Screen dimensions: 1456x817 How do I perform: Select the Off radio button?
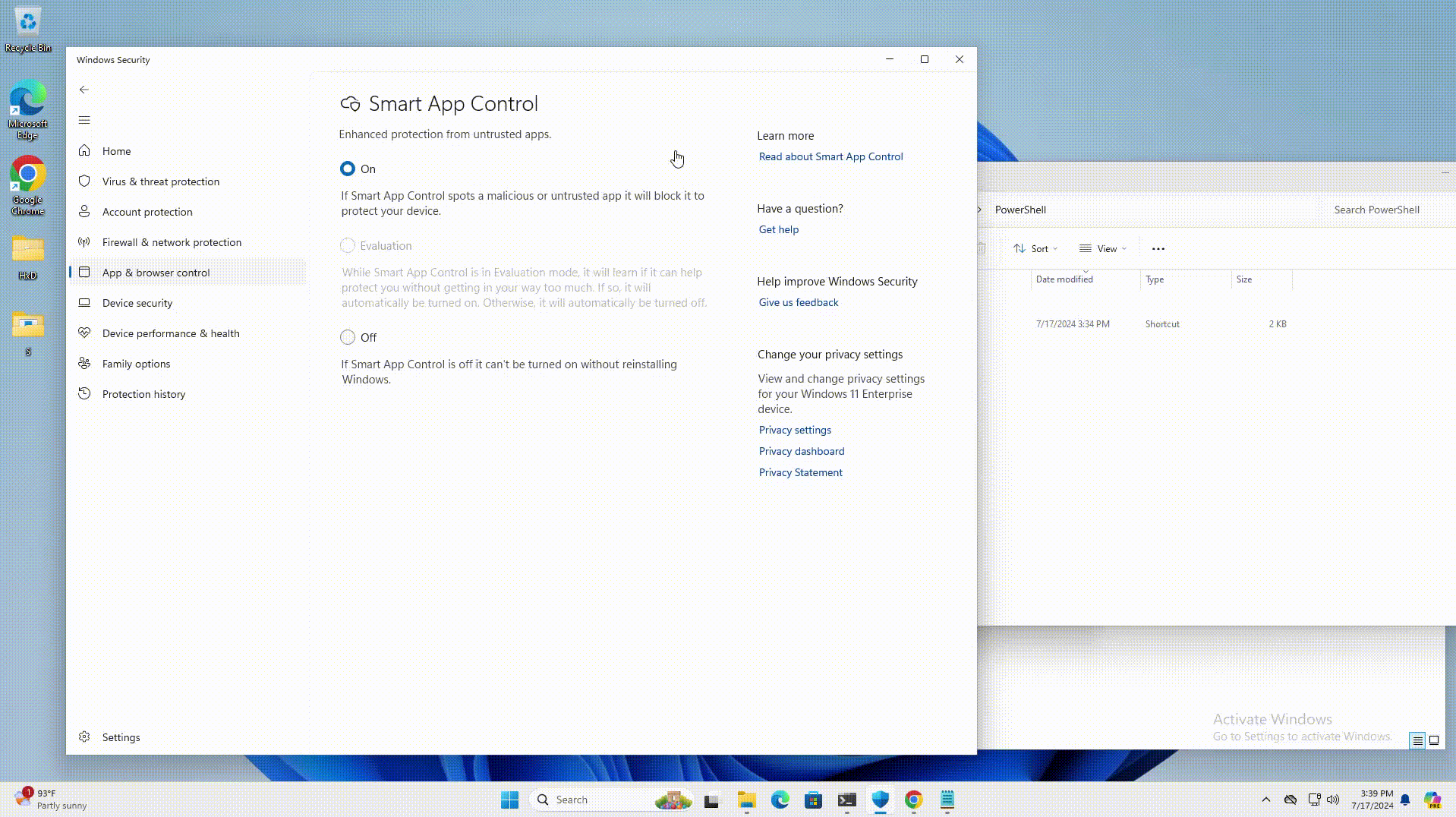click(x=348, y=337)
